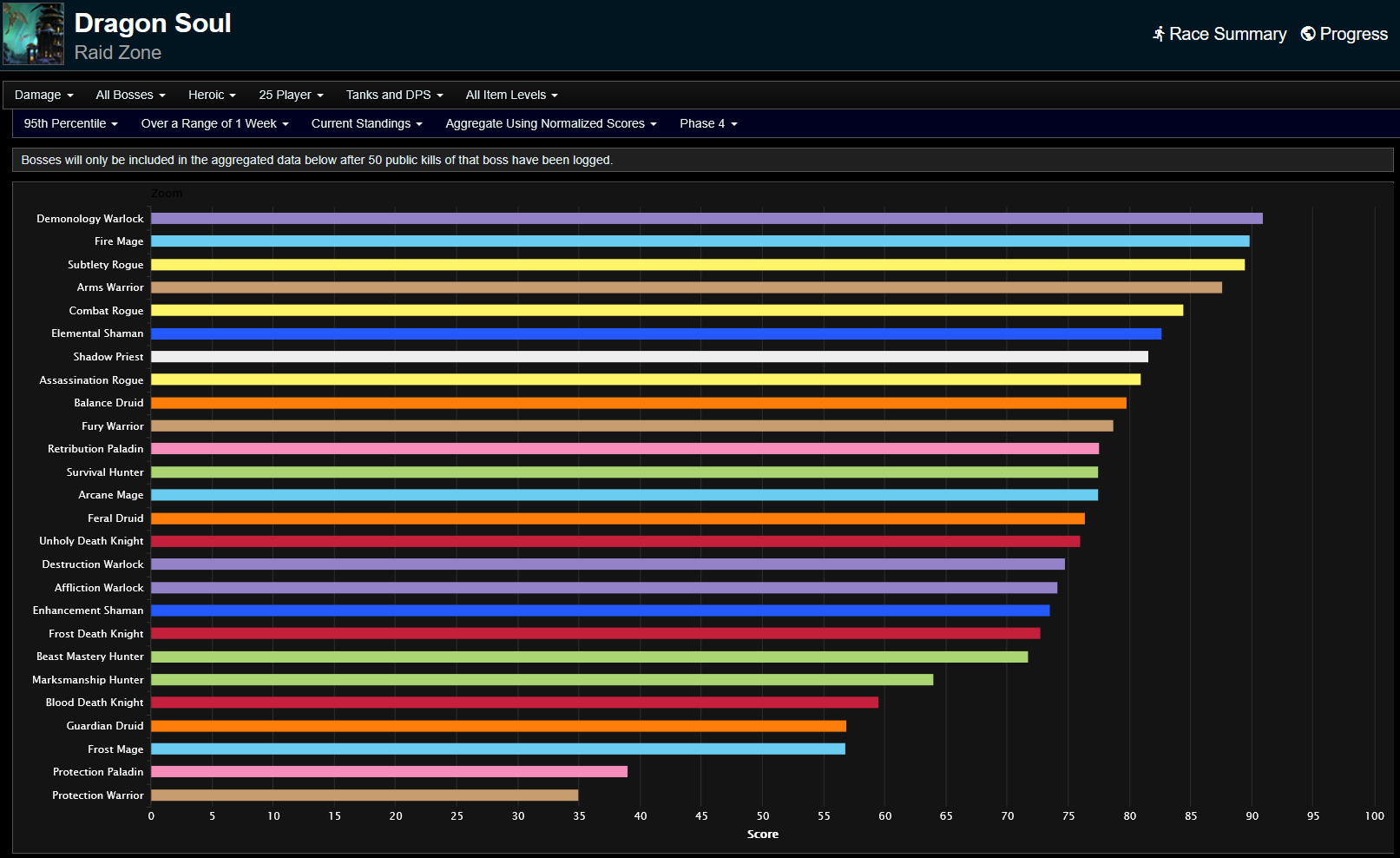Click the Progress link

point(1353,34)
